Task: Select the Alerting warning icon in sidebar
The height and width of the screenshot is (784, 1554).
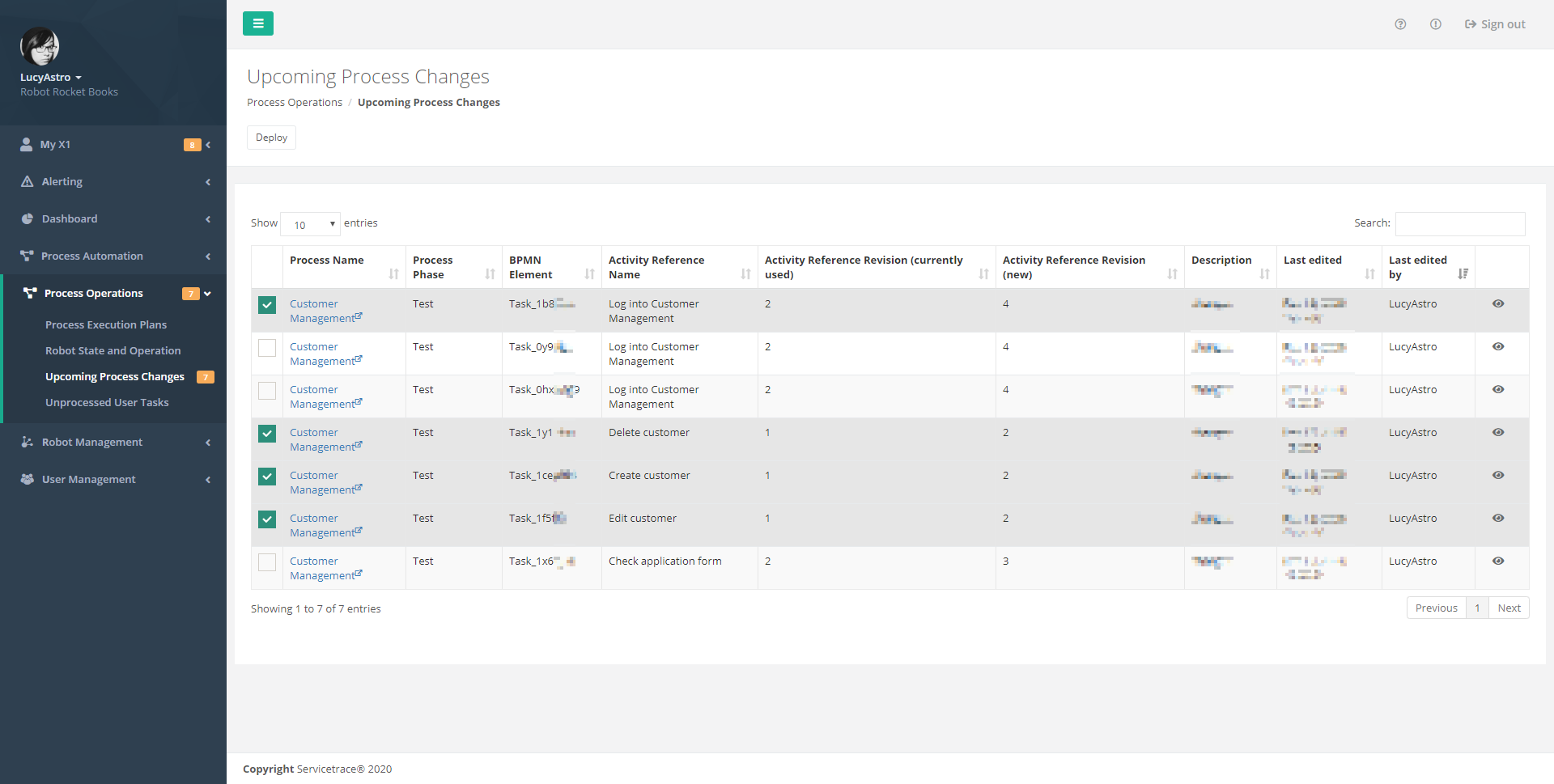Action: (27, 181)
